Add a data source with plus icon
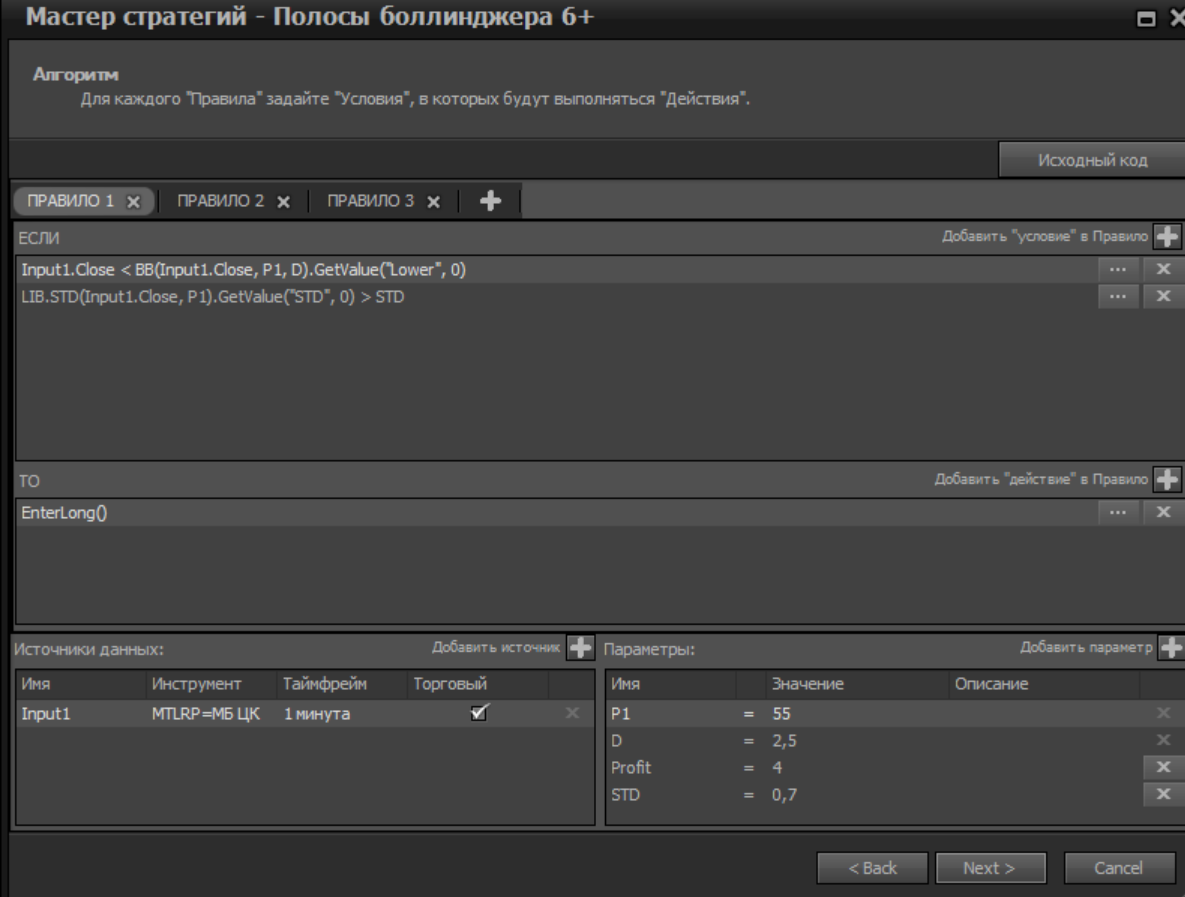 (x=580, y=647)
